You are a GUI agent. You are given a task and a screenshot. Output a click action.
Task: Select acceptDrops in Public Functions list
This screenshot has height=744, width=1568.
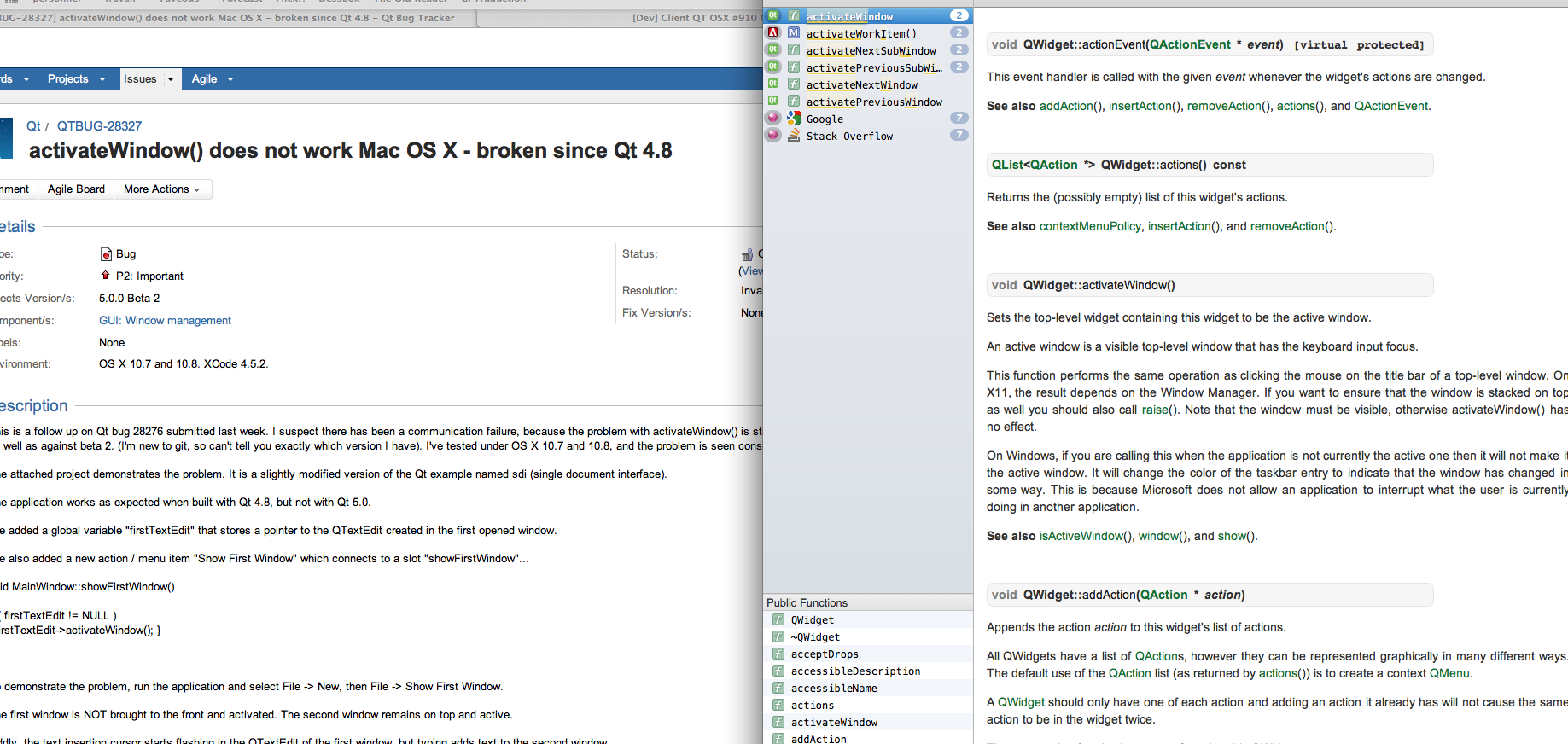pos(868,654)
